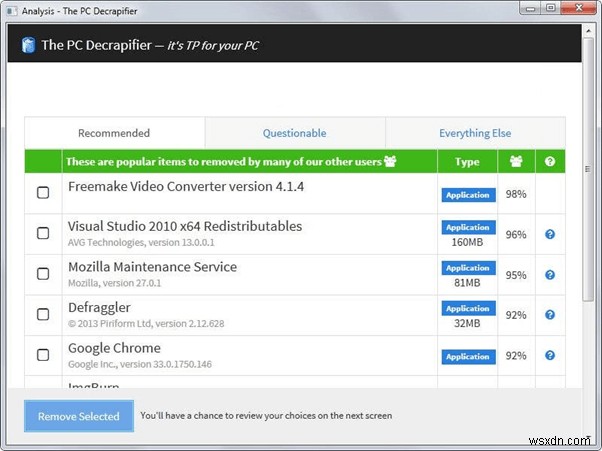Click the Application badge for Visual Studio row
Viewport: 602px width, 451px height.
(x=468, y=227)
